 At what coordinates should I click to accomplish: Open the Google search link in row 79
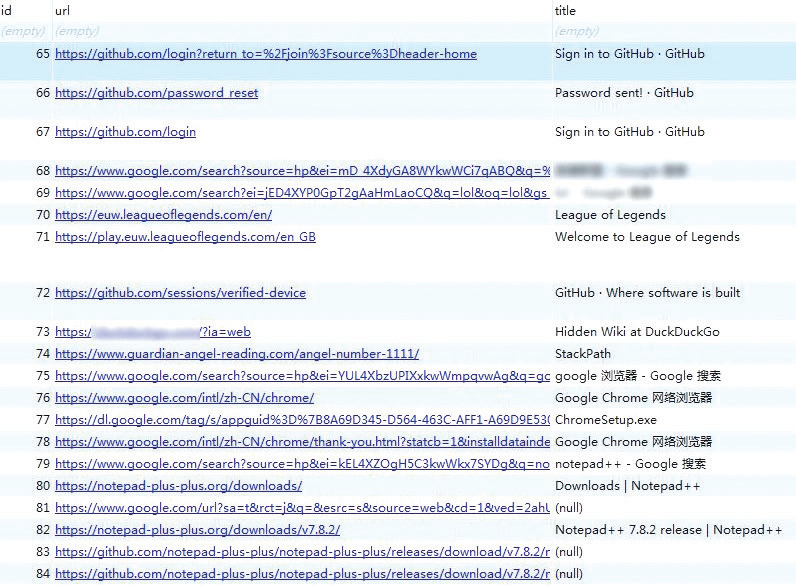(303, 464)
